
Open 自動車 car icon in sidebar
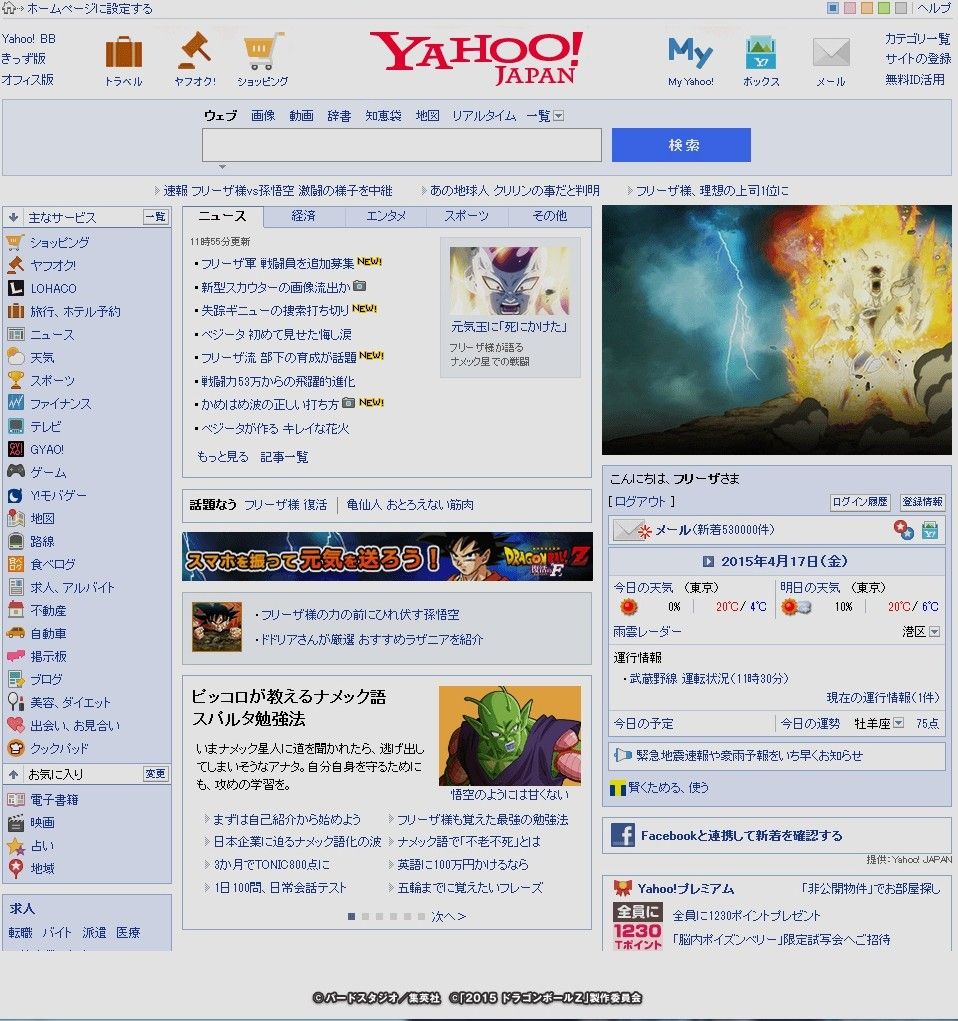coord(15,633)
